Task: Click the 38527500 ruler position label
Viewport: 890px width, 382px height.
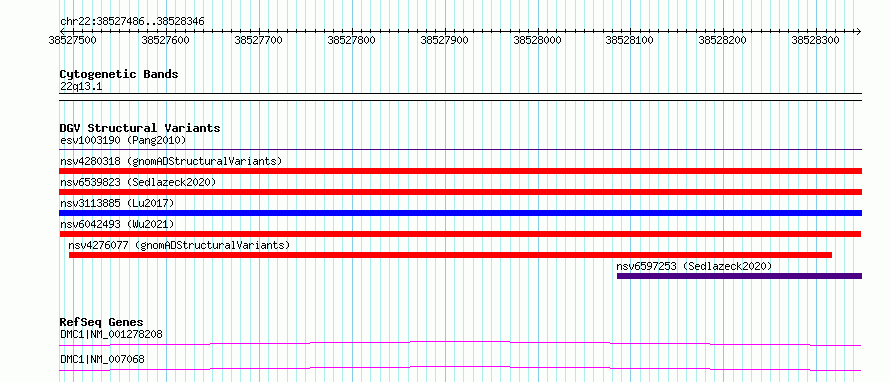Action: pos(73,40)
